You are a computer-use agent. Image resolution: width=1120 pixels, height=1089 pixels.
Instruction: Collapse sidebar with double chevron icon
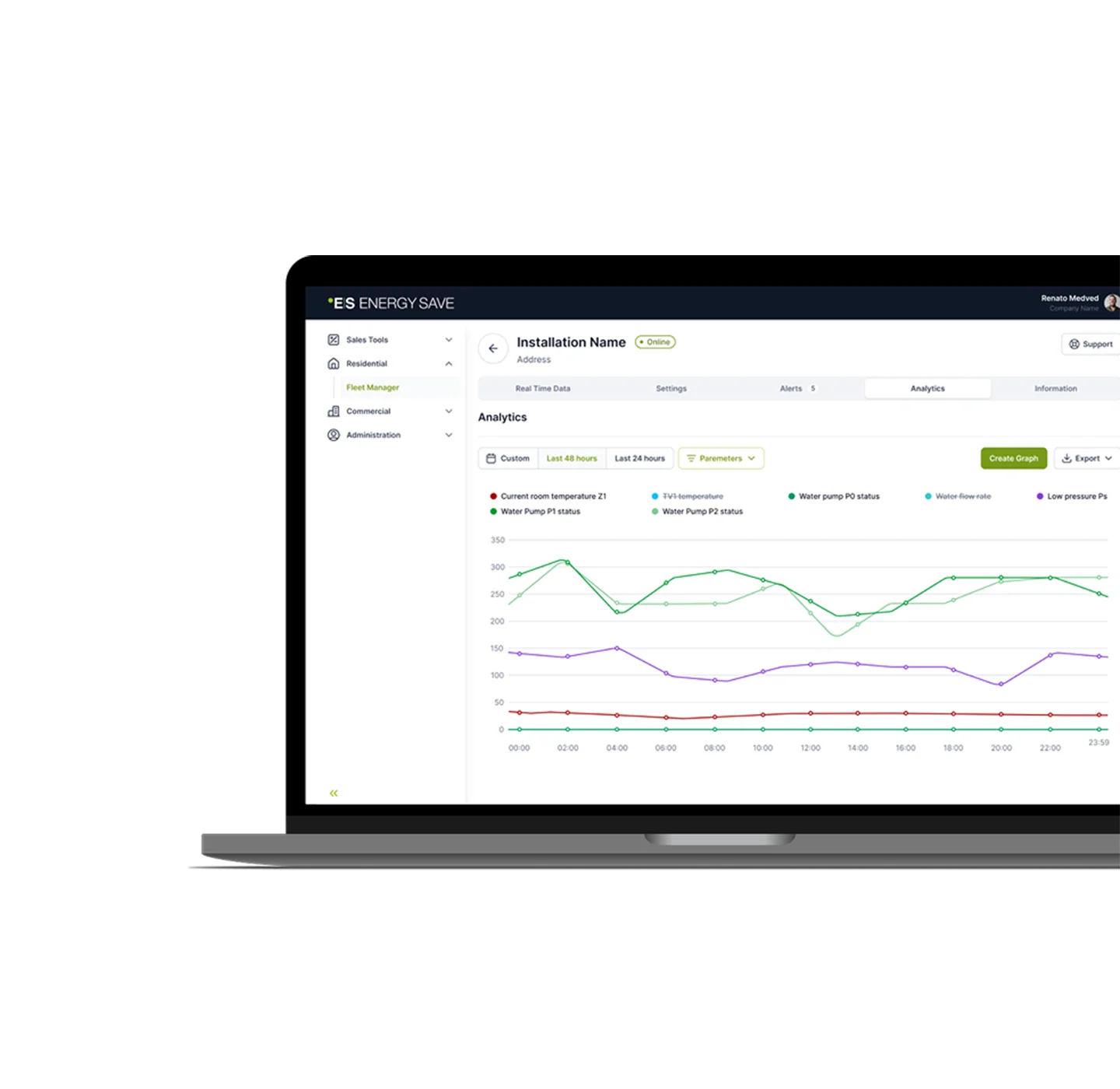pos(334,793)
